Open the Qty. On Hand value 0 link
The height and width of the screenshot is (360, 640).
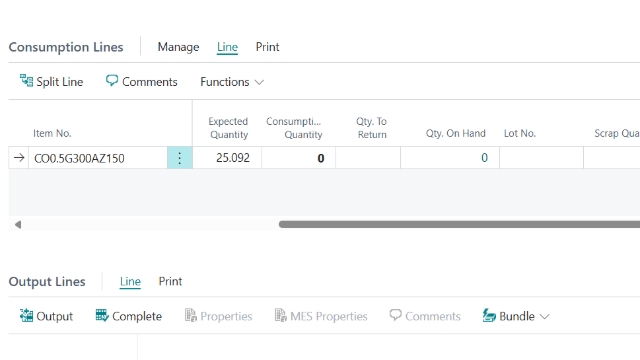pyautogui.click(x=484, y=158)
